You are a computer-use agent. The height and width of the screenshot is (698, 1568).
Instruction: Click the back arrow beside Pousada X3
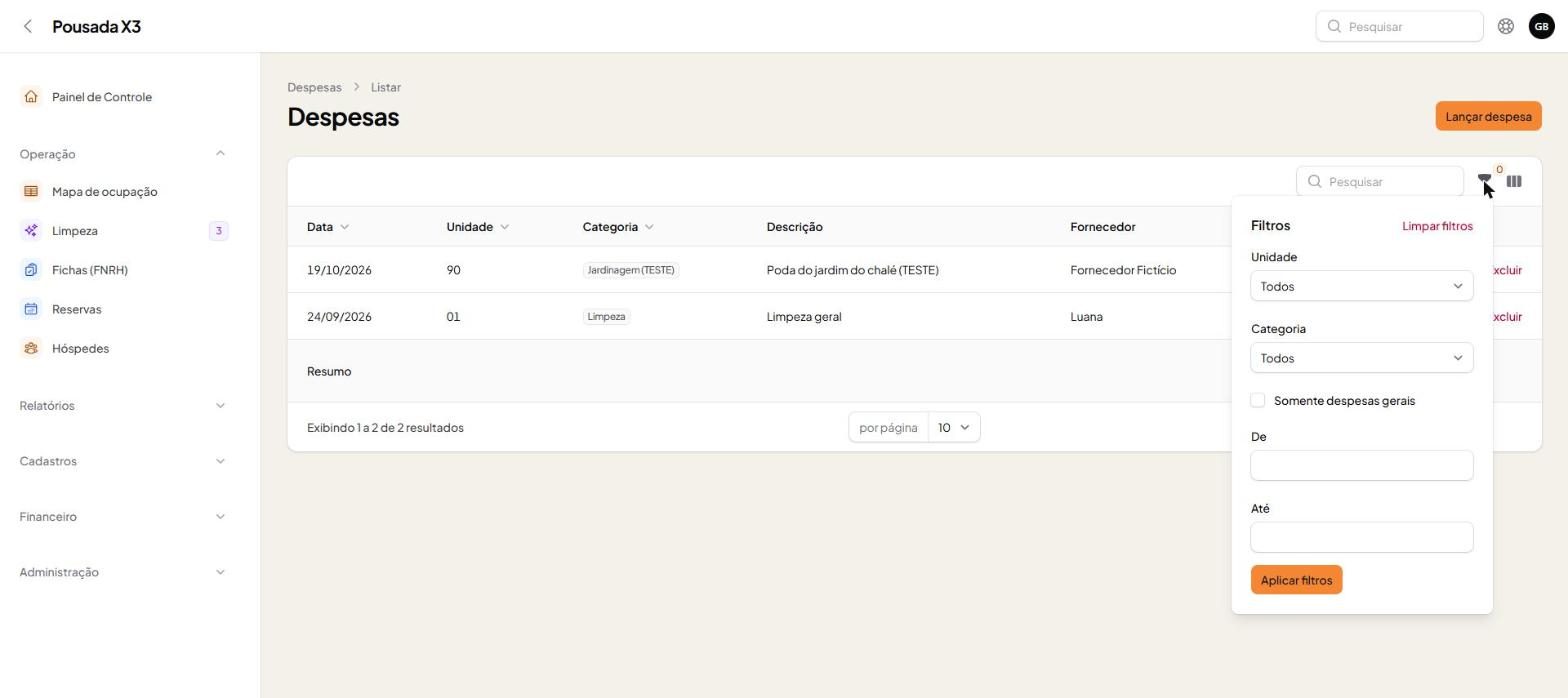point(28,26)
